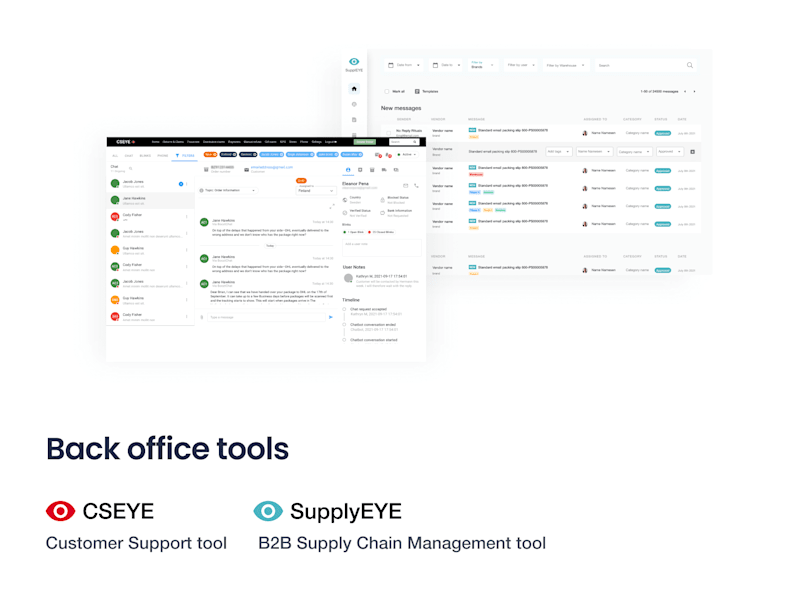Click the magnifier icon in SupplyEYE search bar

(x=690, y=65)
